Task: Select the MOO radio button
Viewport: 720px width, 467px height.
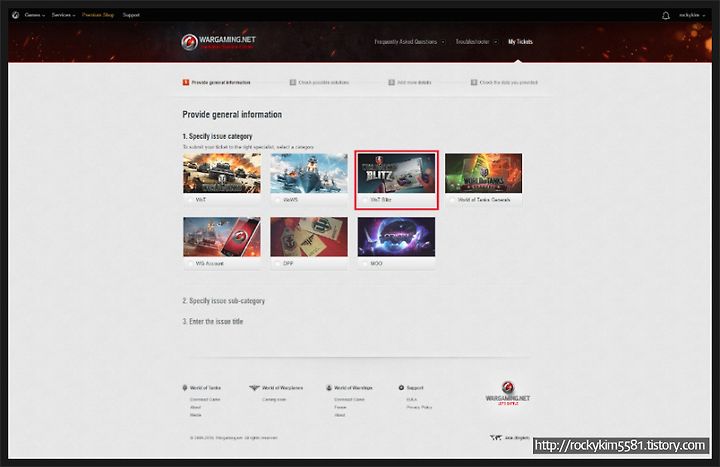Action: click(365, 264)
